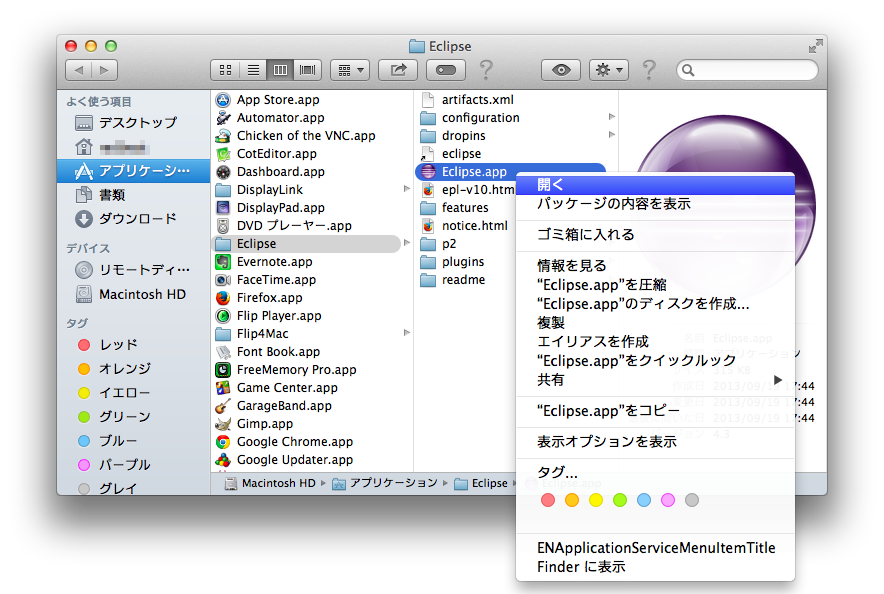Viewport: 884px width, 594px height.
Task: Click Macintosh HD in the path bar
Action: pos(270,484)
